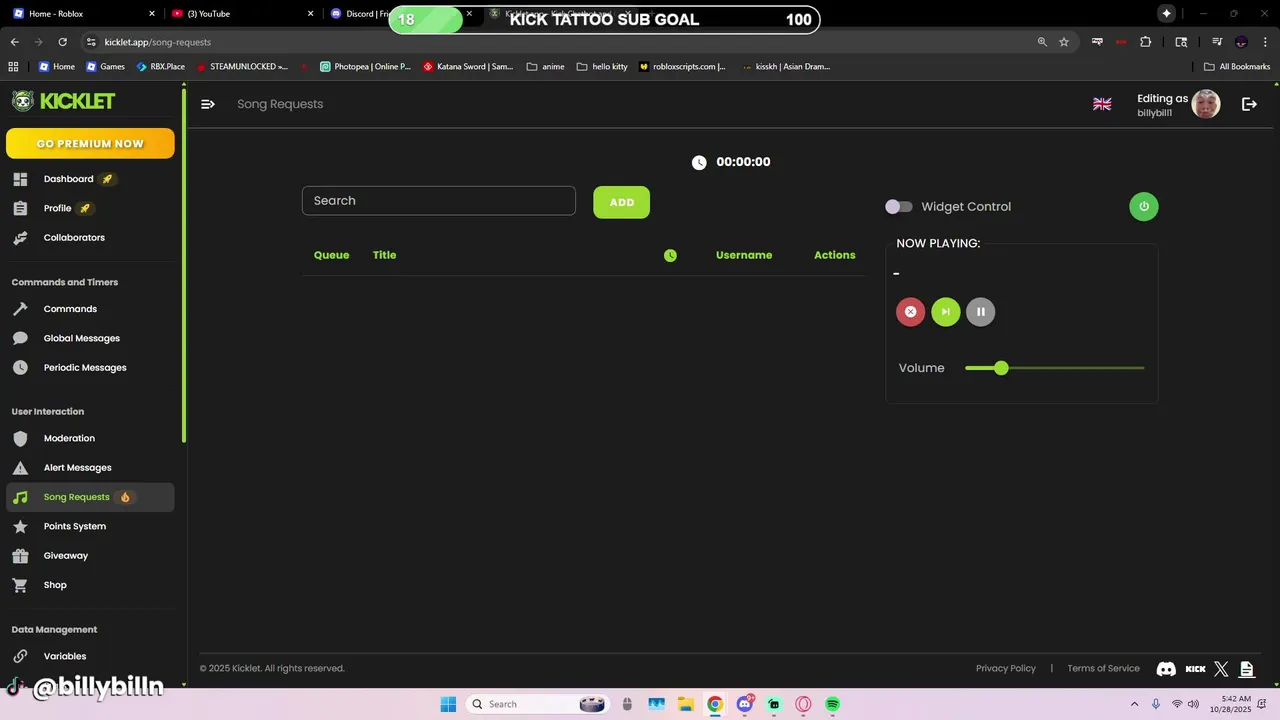Open Periodic Messages
Screen dimensions: 1280x720
[x=85, y=368]
